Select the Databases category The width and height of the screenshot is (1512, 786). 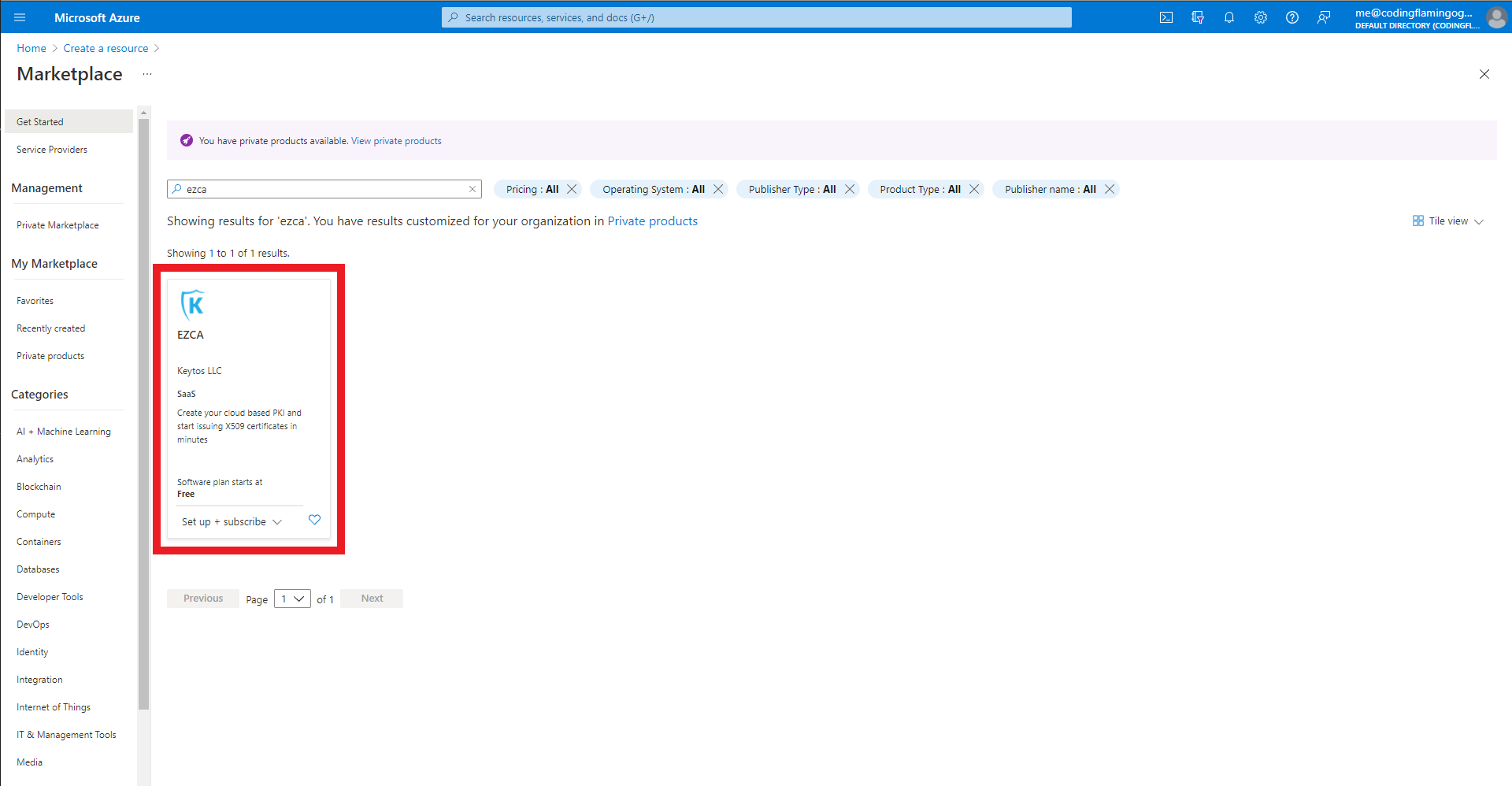pos(38,569)
